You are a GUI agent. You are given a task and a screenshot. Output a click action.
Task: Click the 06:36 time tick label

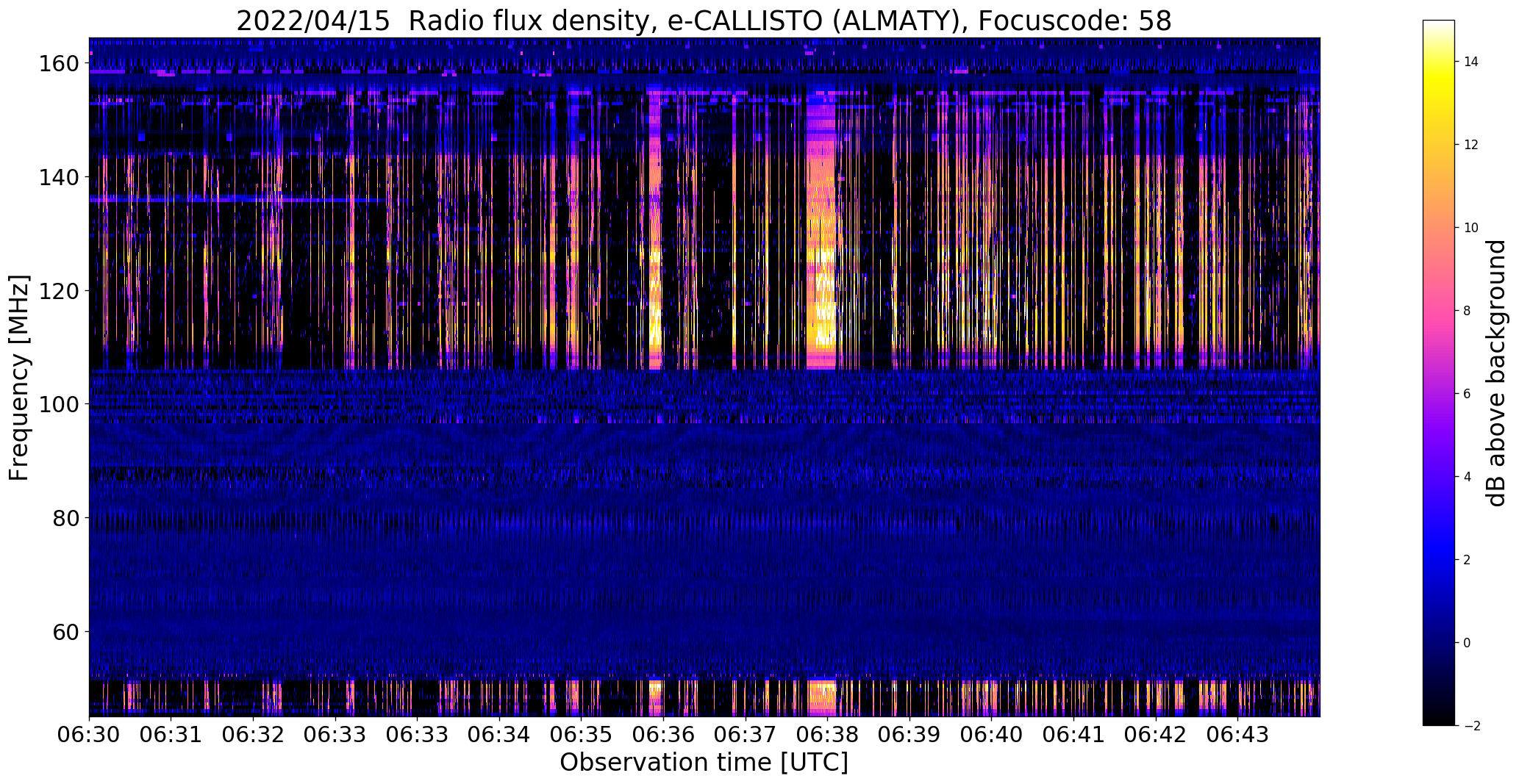[x=663, y=735]
